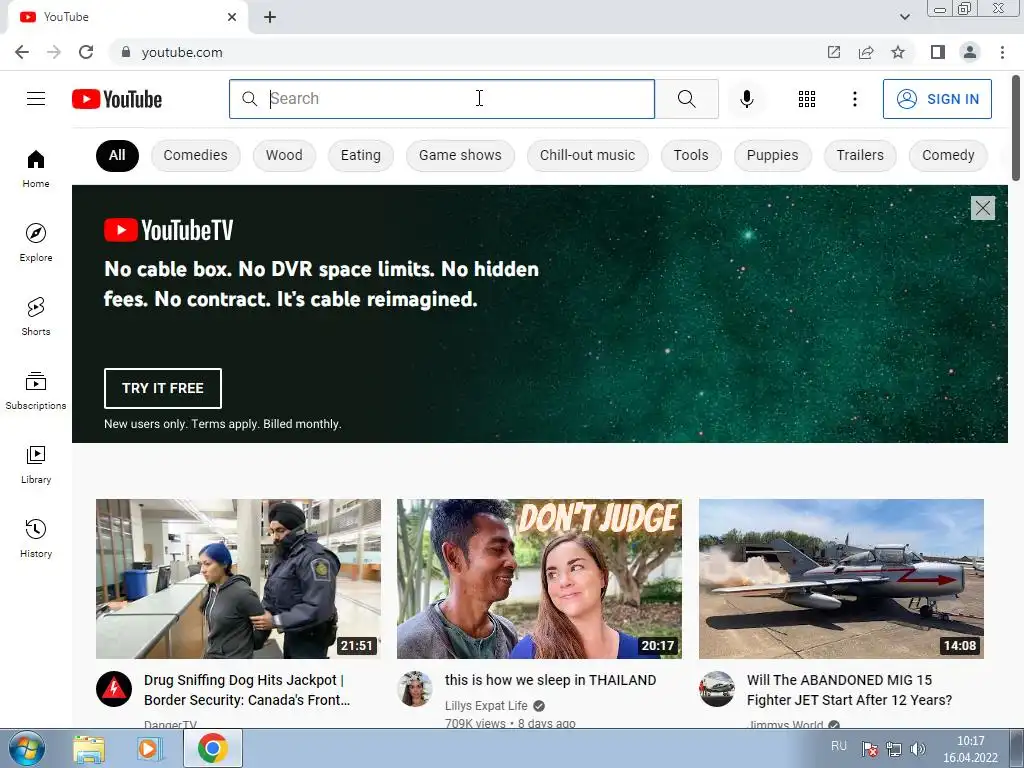Expand the tab search chevron
The height and width of the screenshot is (768, 1024).
(x=904, y=17)
